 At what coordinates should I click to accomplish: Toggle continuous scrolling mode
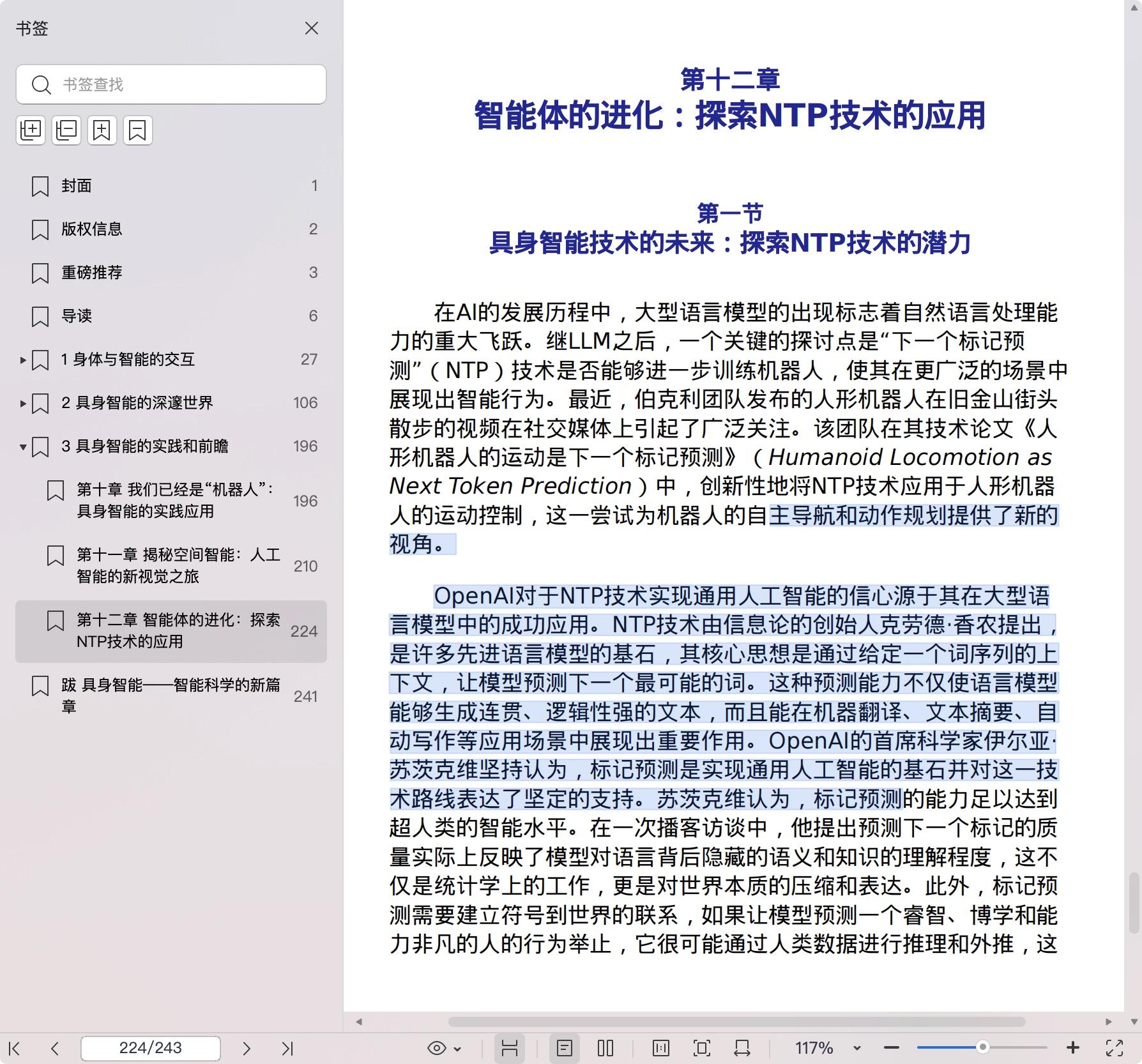click(510, 1048)
